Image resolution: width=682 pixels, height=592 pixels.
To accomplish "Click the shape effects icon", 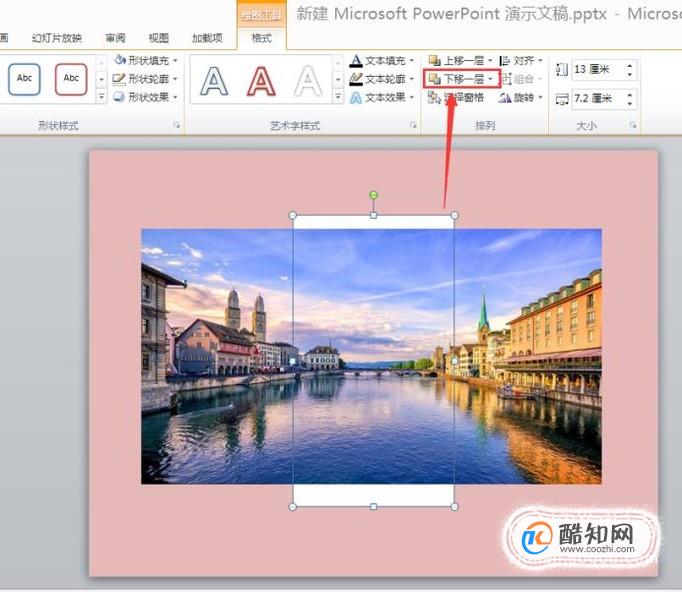I will pyautogui.click(x=119, y=97).
